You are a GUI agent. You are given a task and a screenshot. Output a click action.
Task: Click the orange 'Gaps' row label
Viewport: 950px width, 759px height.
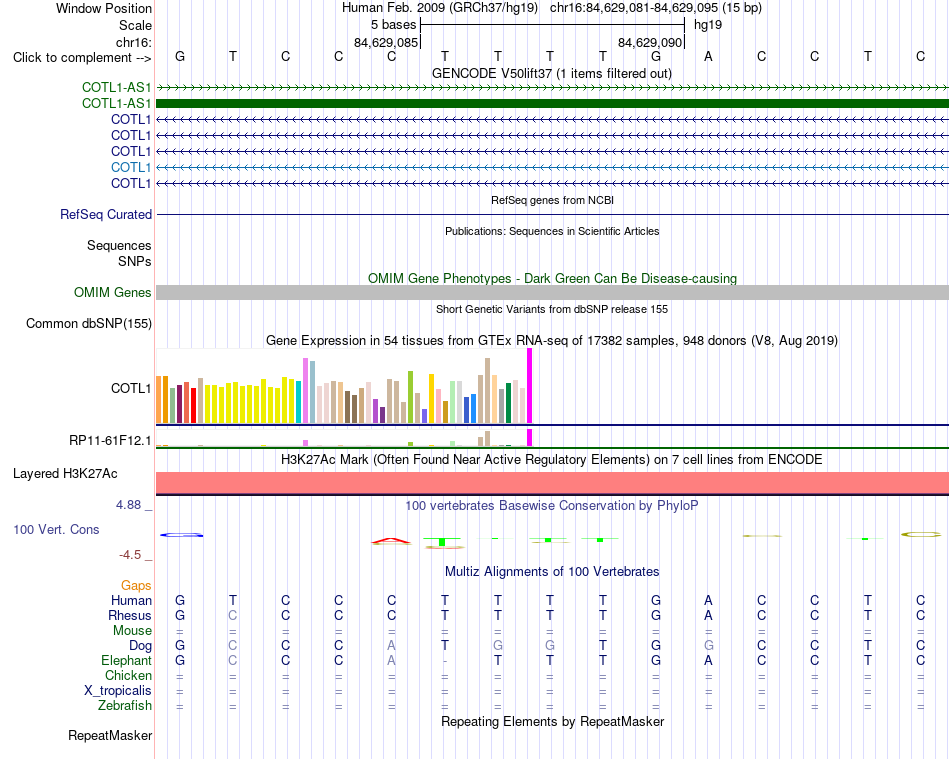(136, 585)
